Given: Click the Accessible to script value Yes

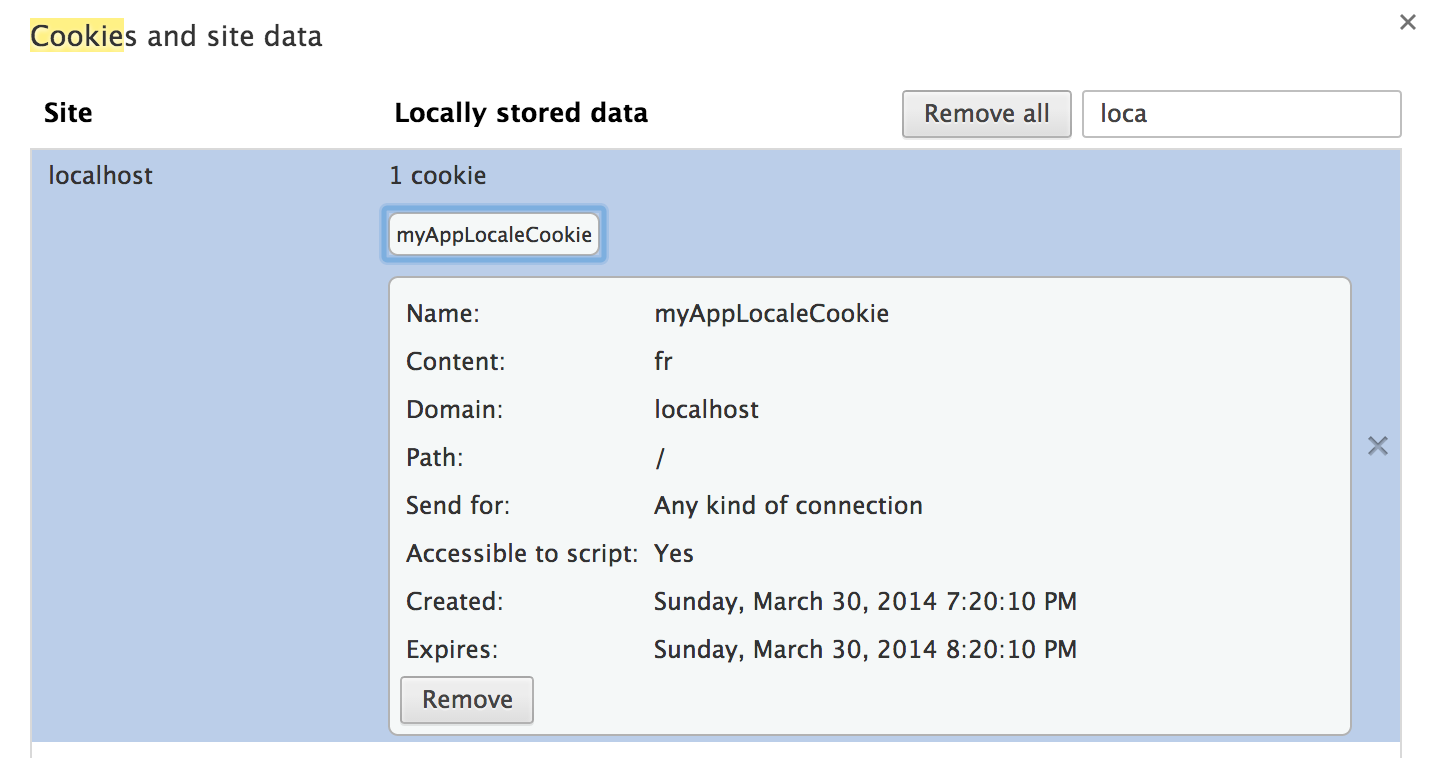Looking at the screenshot, I should (x=675, y=553).
